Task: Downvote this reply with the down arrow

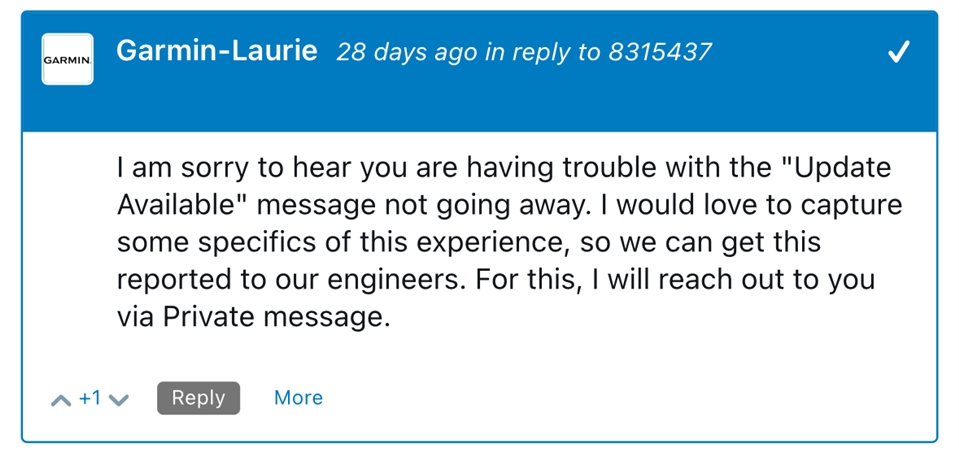Action: pyautogui.click(x=119, y=400)
